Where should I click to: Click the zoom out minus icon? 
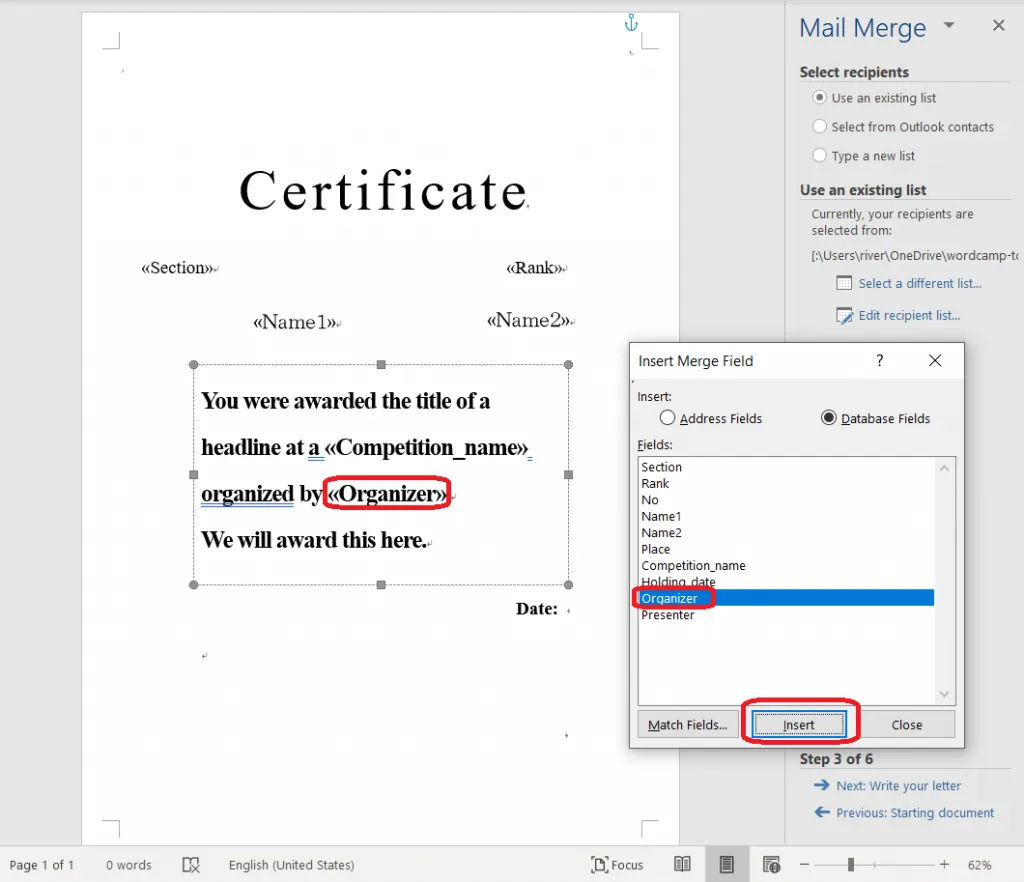[x=803, y=865]
